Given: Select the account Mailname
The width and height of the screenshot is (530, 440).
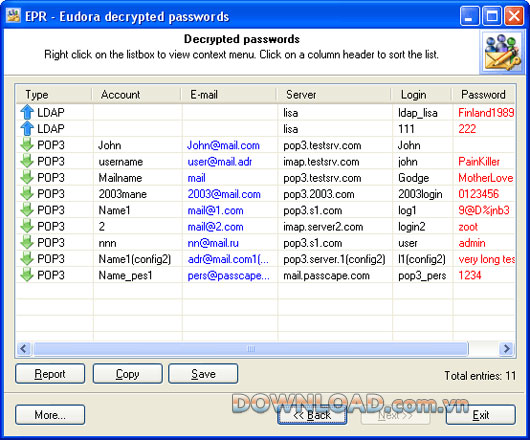Looking at the screenshot, I should tap(120, 178).
